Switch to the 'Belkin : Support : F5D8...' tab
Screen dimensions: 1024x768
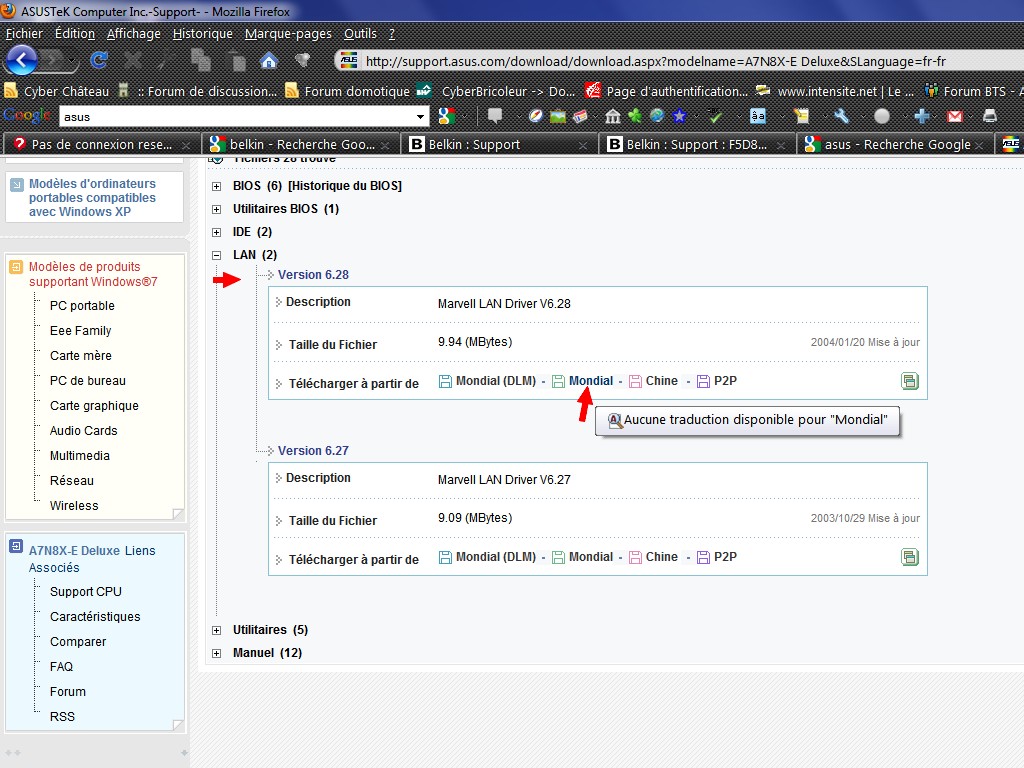(x=697, y=144)
